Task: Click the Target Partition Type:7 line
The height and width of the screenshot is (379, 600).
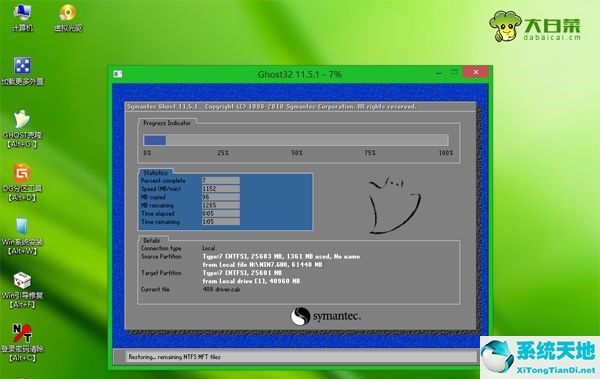Action: point(242,273)
